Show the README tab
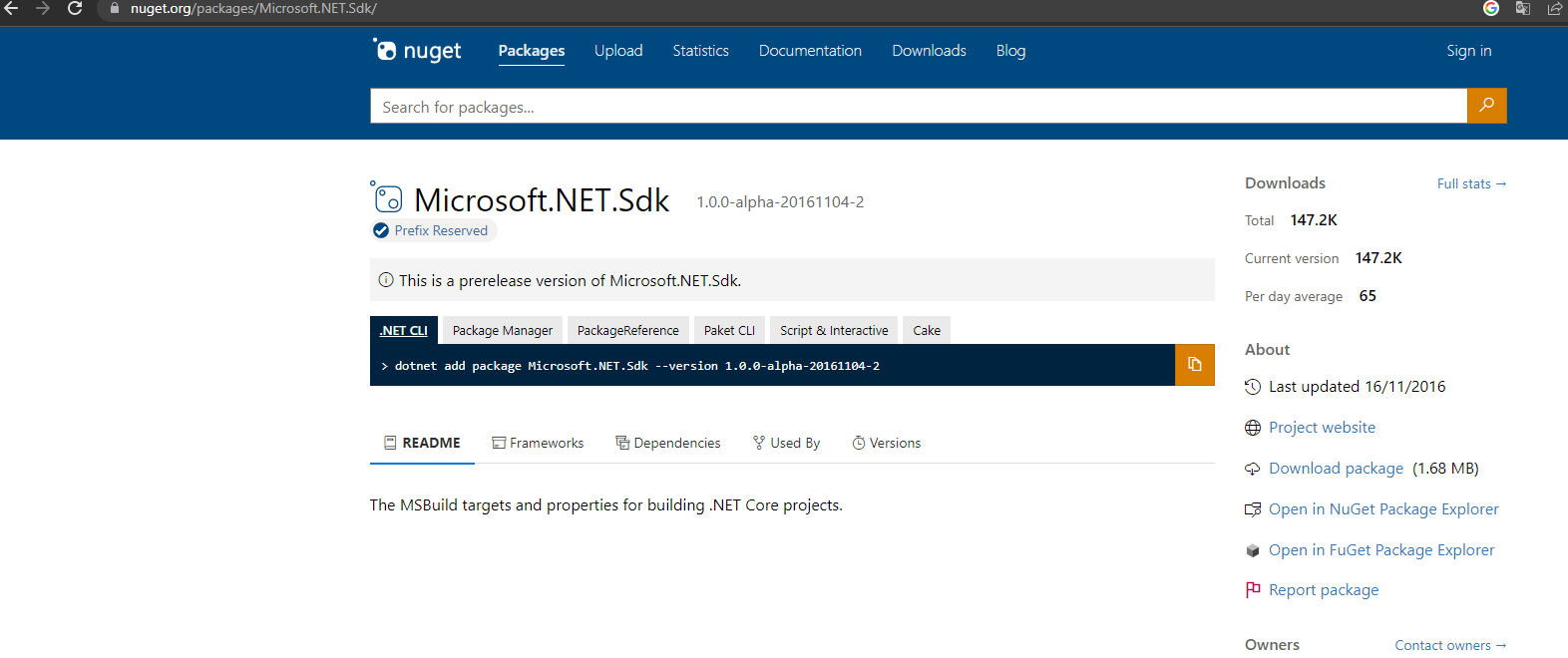 (422, 443)
